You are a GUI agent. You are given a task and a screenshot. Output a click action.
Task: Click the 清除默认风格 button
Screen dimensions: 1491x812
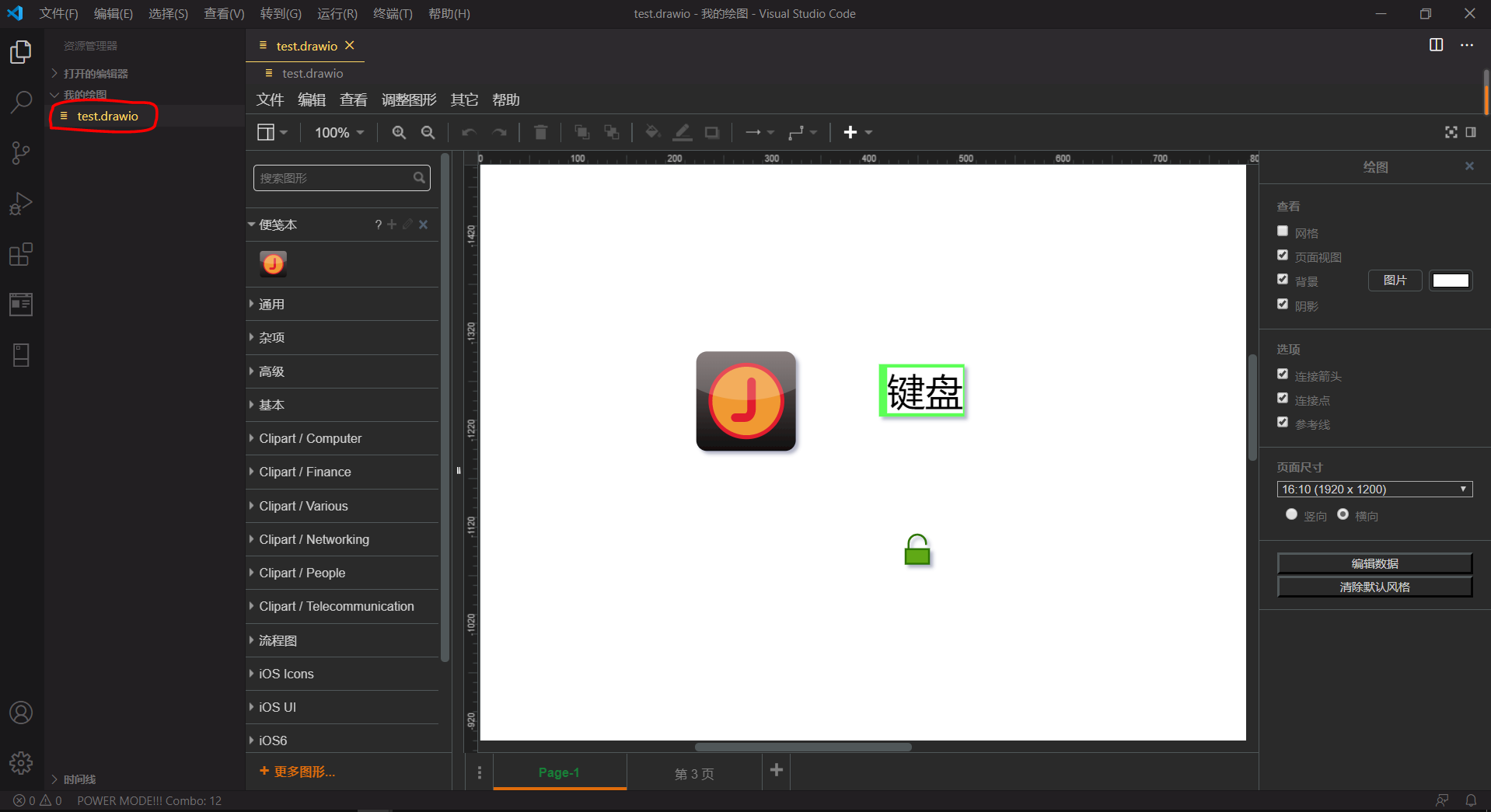(x=1374, y=587)
